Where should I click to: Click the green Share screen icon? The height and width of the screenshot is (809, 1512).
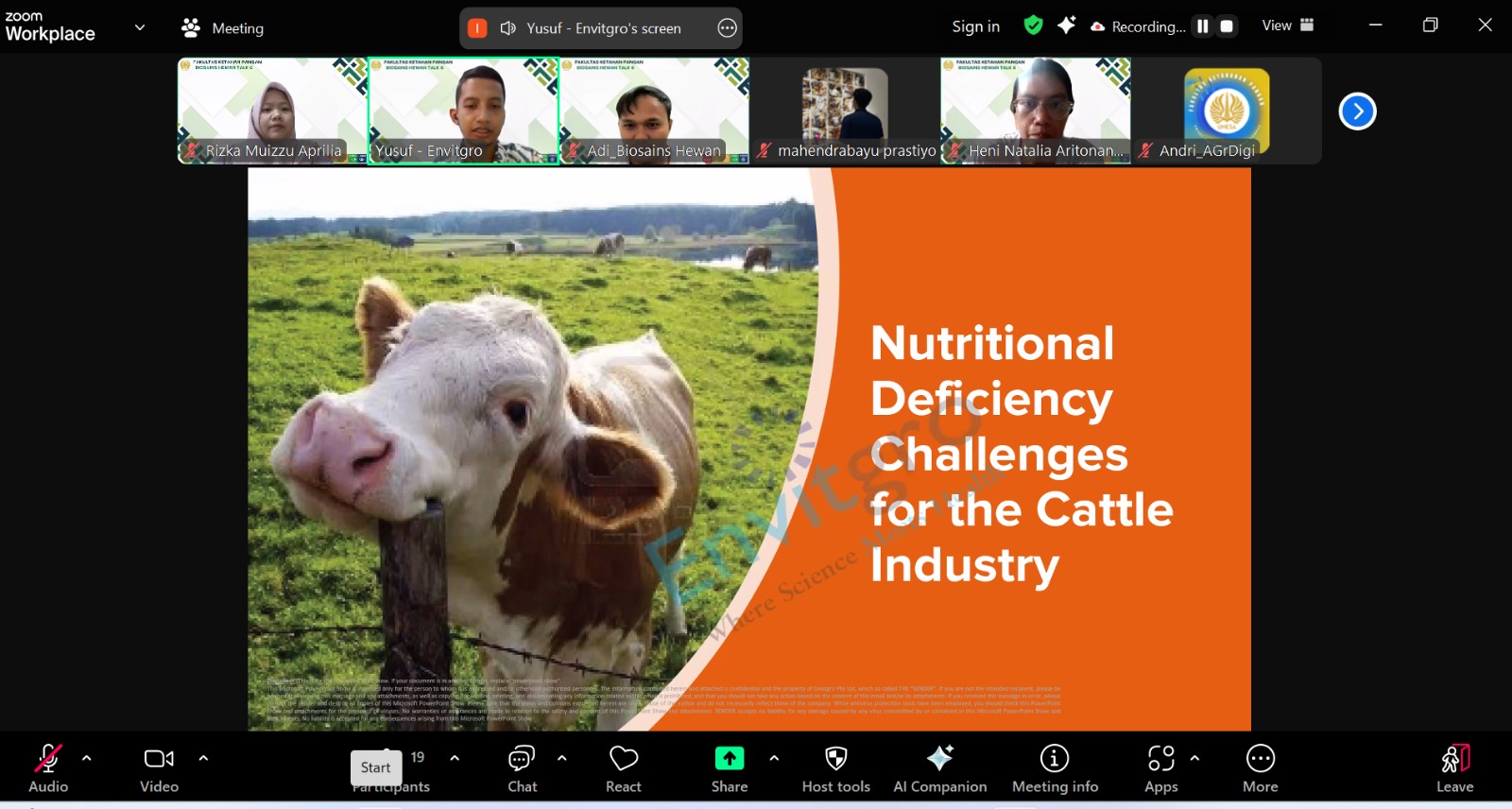coord(729,759)
